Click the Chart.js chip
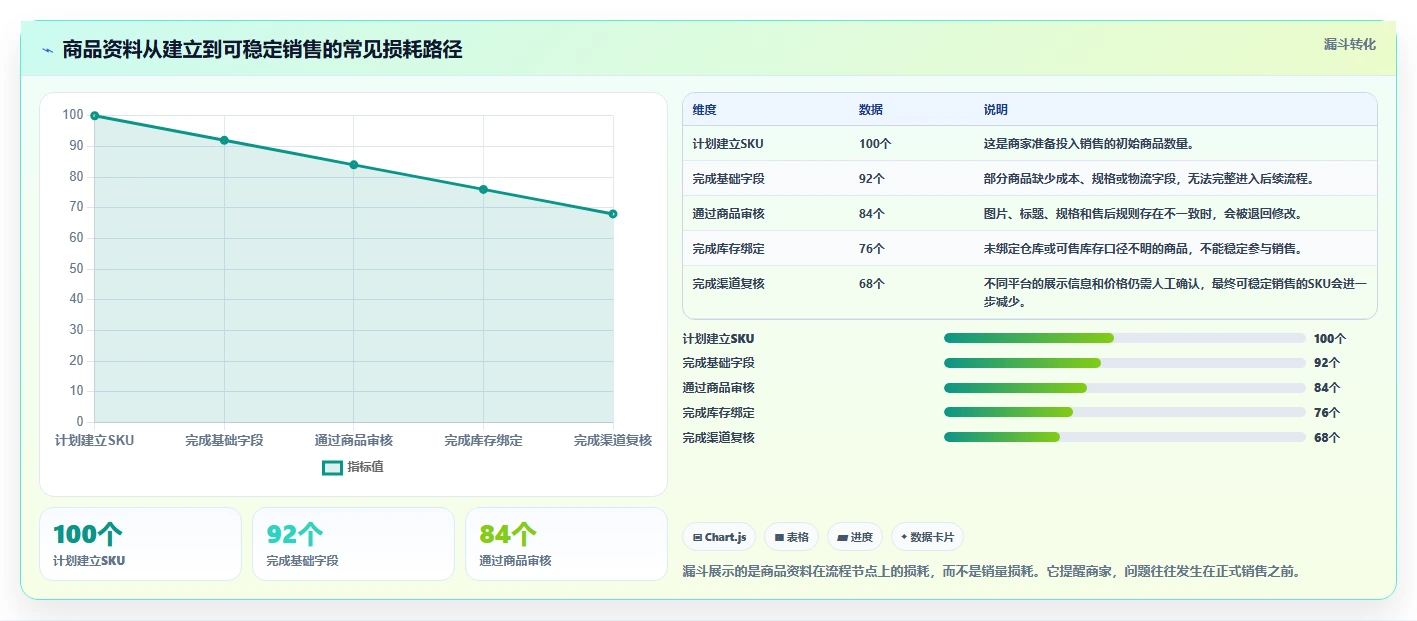Image resolution: width=1417 pixels, height=621 pixels. 719,537
